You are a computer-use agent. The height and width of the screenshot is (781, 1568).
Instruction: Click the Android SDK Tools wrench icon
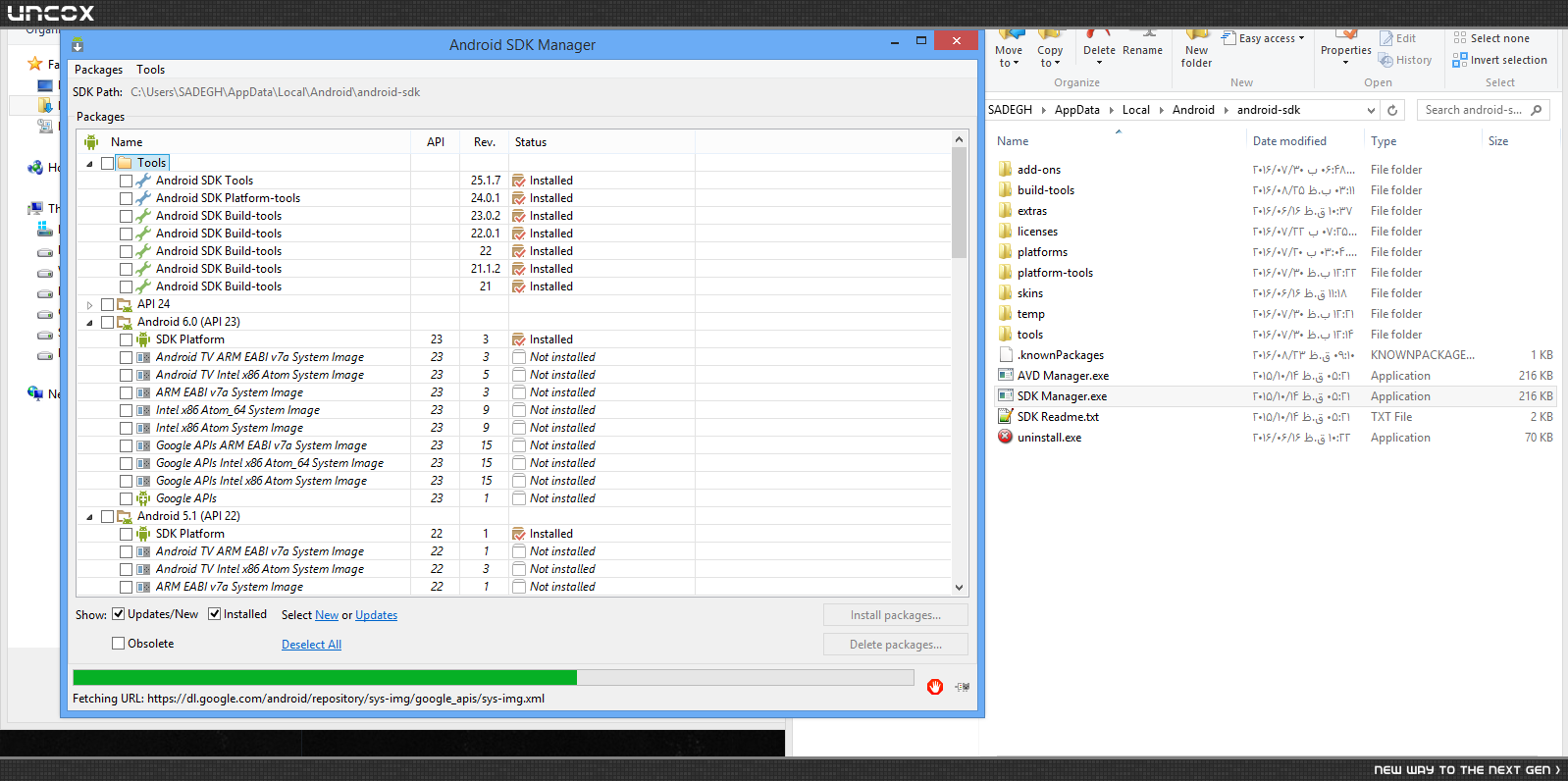[143, 181]
